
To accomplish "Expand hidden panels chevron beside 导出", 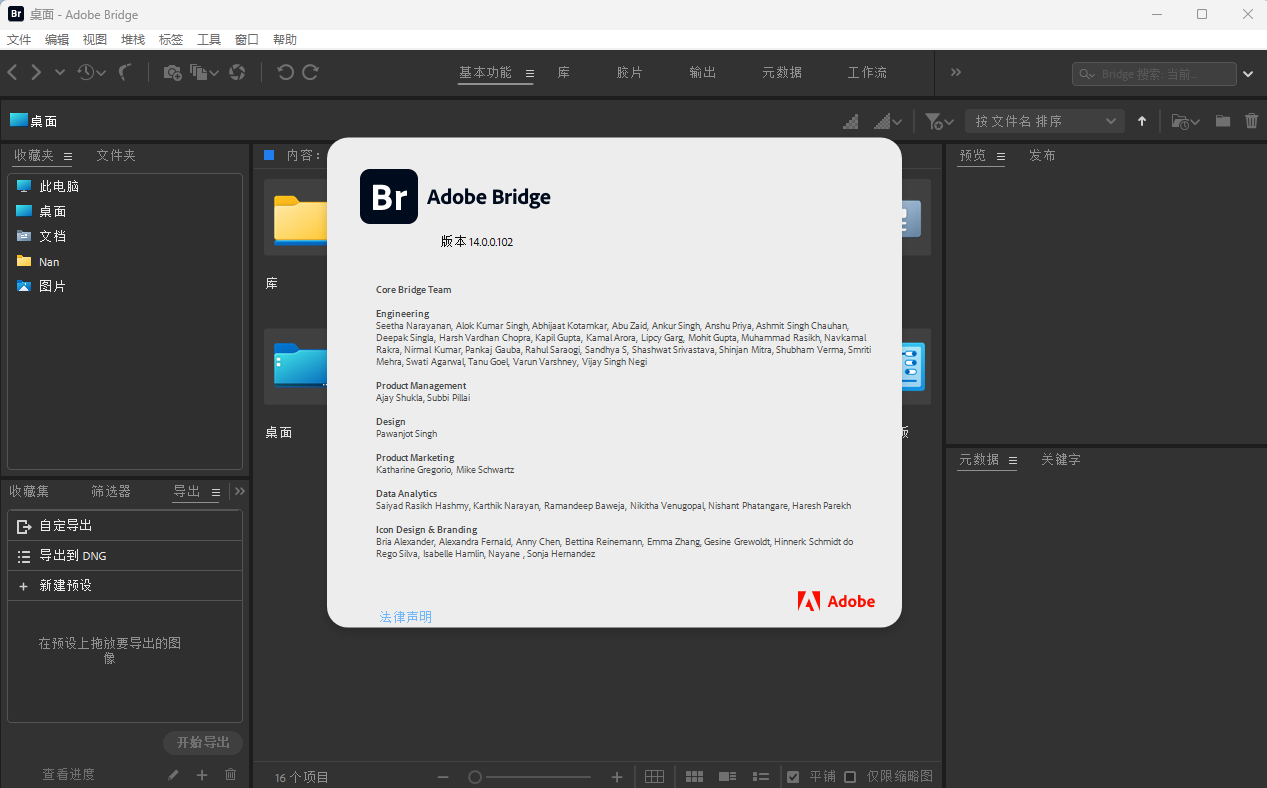I will pyautogui.click(x=240, y=491).
